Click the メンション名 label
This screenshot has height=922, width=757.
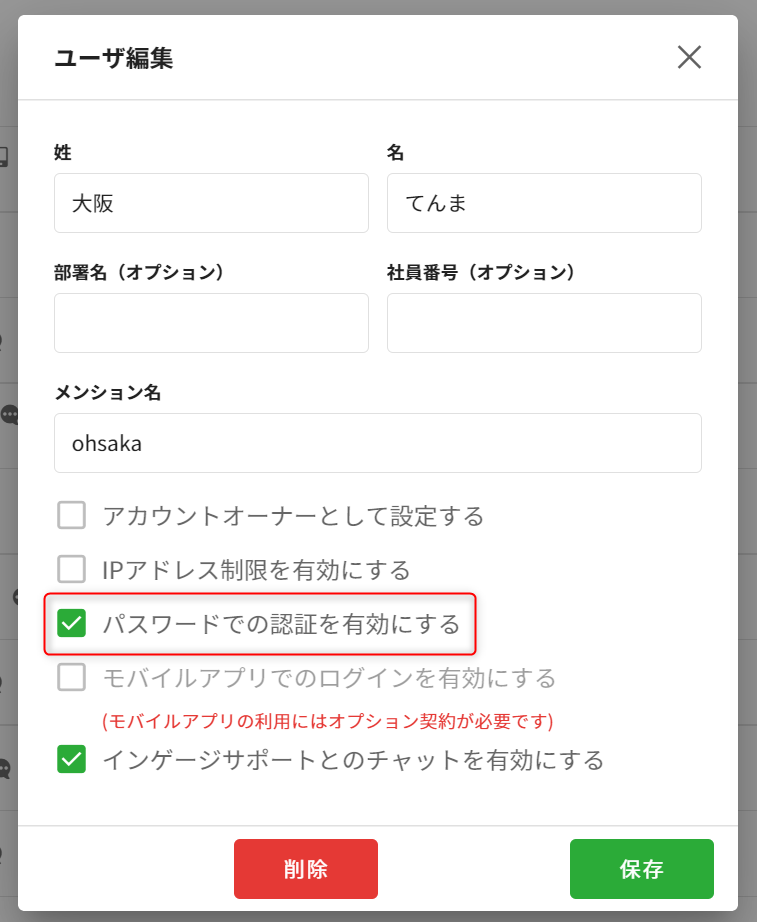108,392
